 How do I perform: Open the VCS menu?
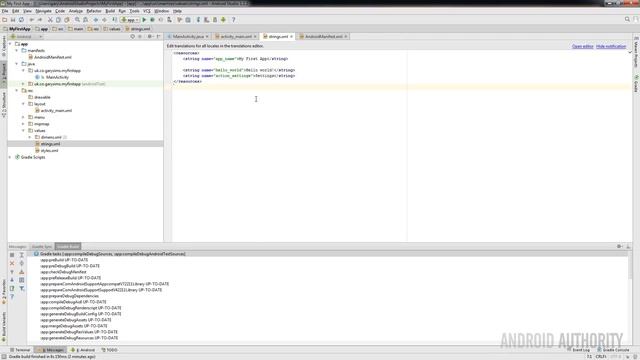[x=147, y=11]
